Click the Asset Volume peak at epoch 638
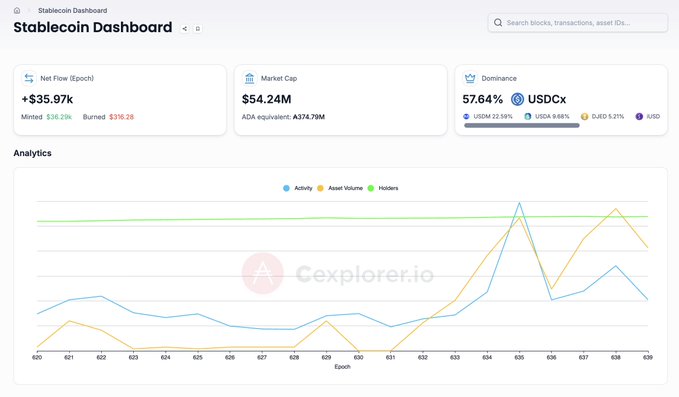679x397 pixels. click(616, 209)
